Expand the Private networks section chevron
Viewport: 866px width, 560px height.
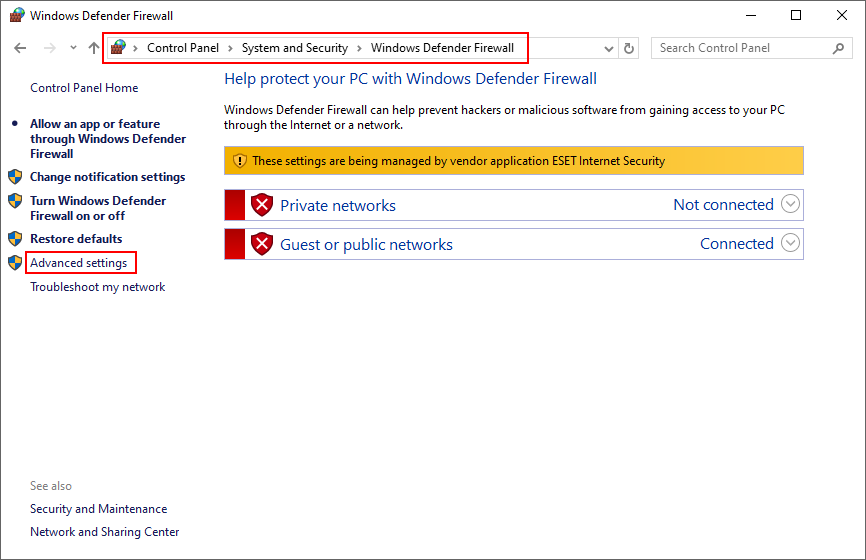pos(790,204)
